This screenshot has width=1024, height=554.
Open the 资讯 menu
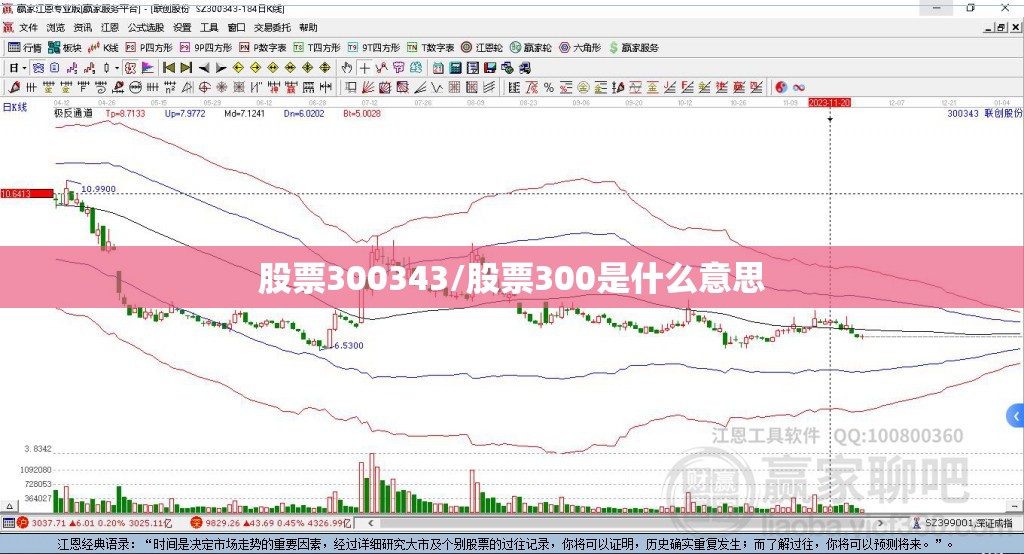click(x=82, y=27)
